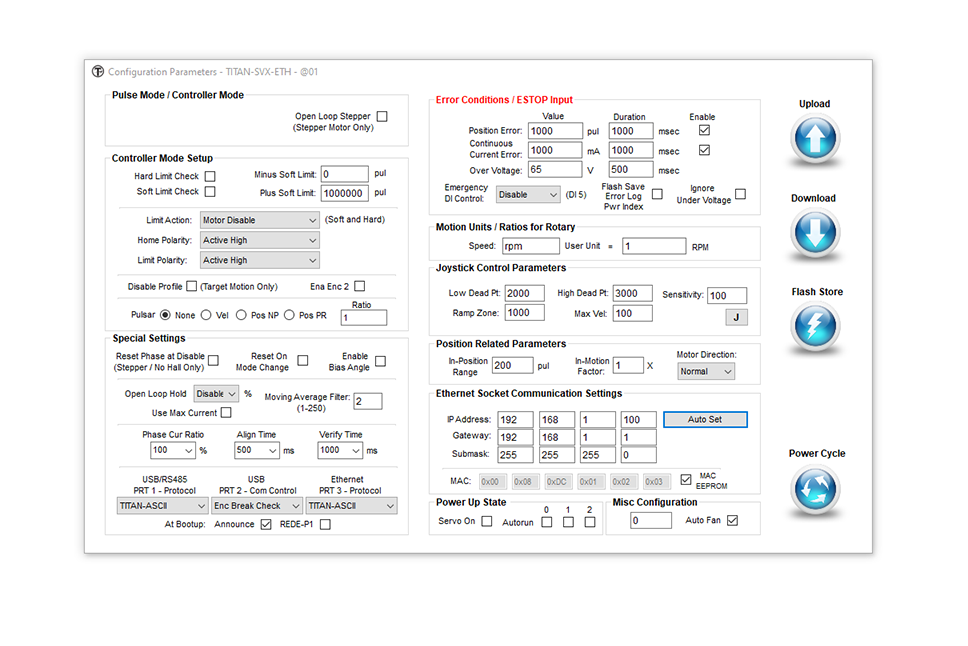Click the Upload arrow icon
Viewport: 968px width, 646px height.
(x=814, y=139)
